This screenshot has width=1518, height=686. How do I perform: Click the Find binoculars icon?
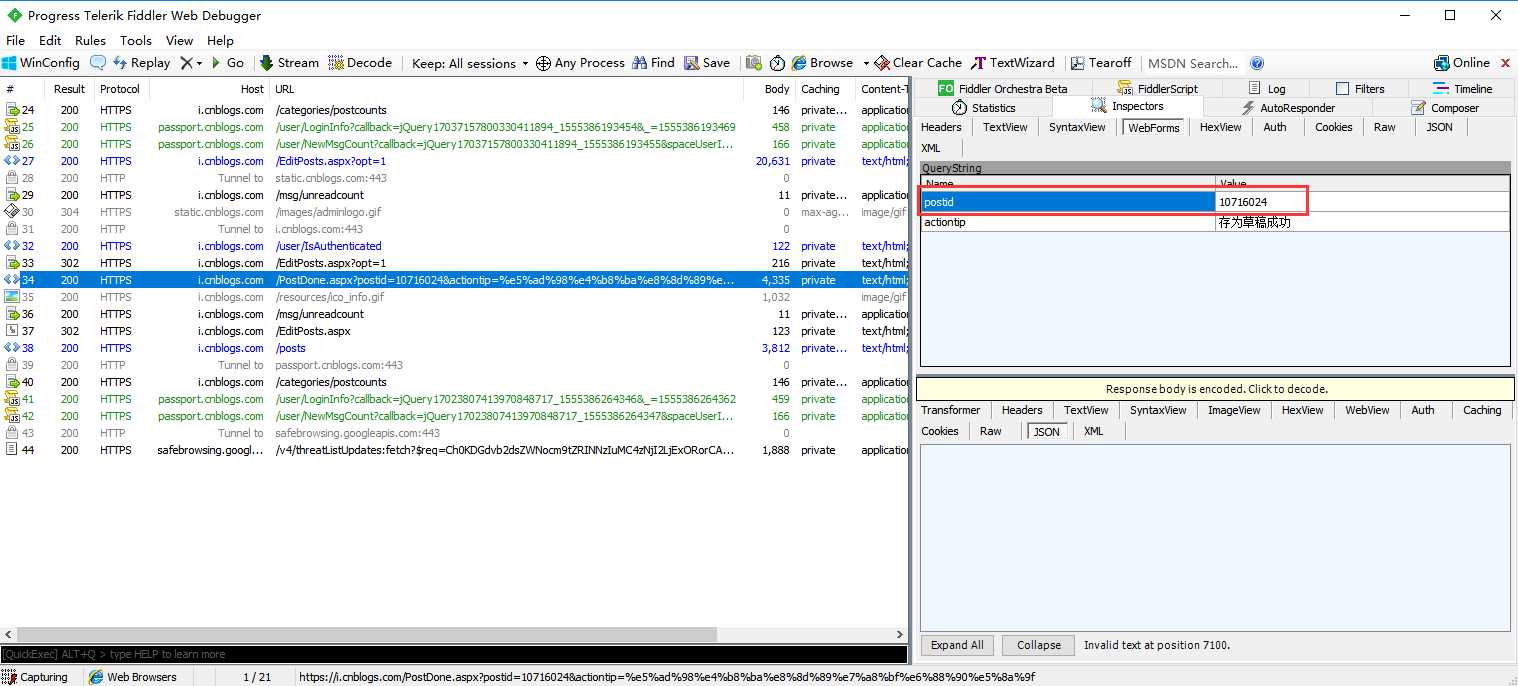(x=640, y=63)
